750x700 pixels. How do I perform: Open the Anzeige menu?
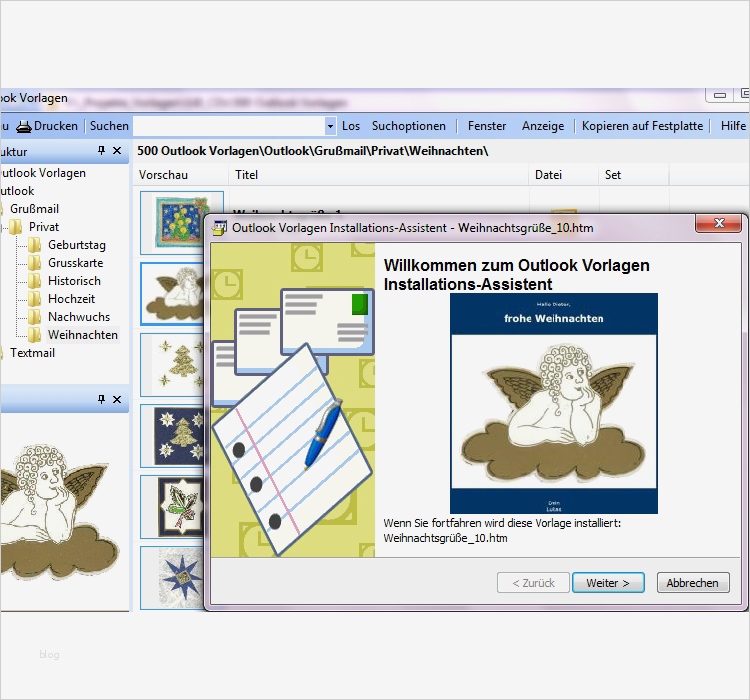click(543, 126)
